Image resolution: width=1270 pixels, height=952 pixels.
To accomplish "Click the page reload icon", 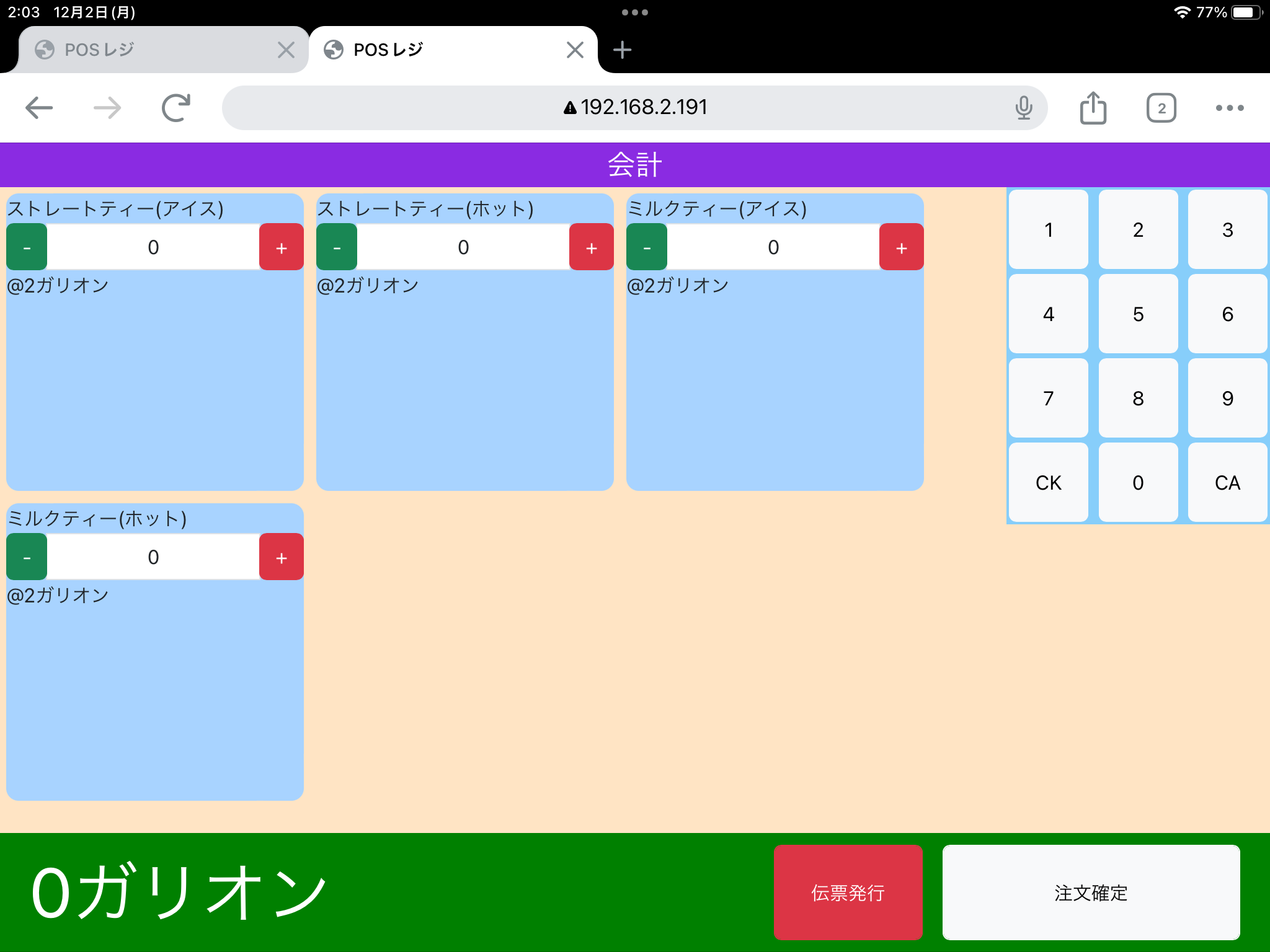I will (x=175, y=107).
